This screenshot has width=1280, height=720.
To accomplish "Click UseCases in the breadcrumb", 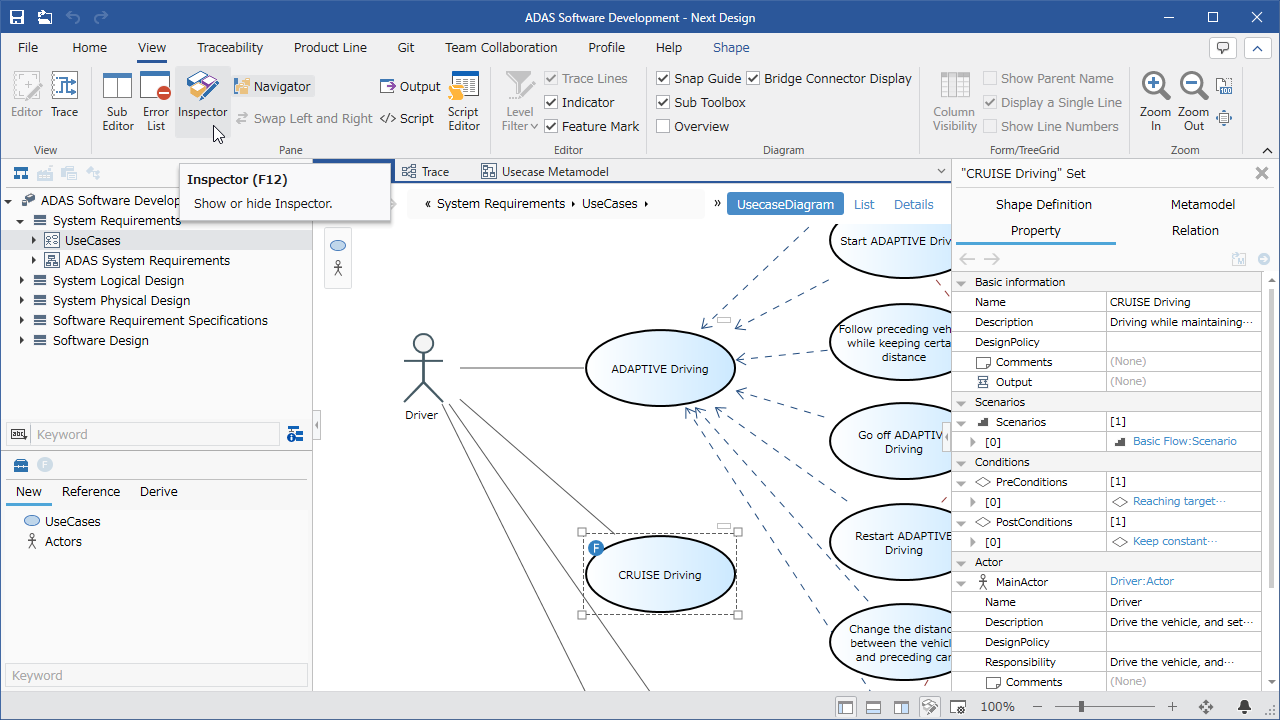I will (609, 203).
